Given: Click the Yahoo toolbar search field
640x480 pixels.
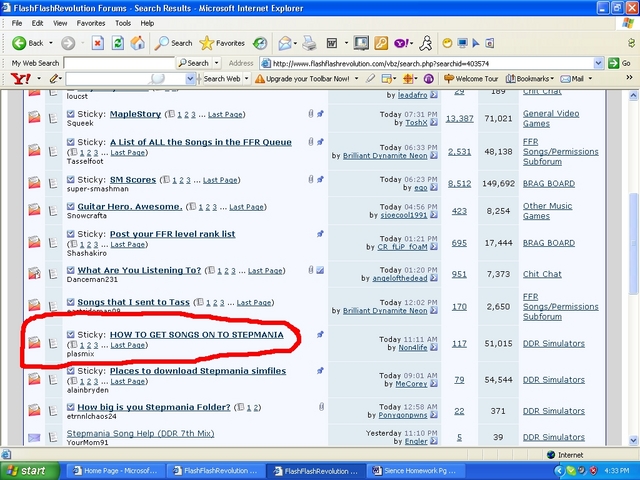Looking at the screenshot, I should 126,78.
